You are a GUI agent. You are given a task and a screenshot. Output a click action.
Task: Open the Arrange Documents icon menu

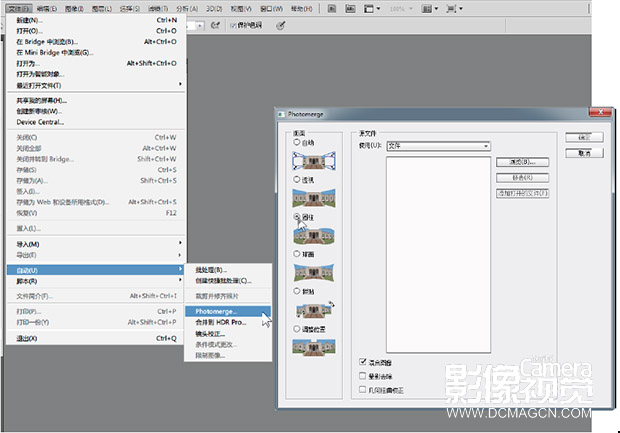click(x=430, y=9)
